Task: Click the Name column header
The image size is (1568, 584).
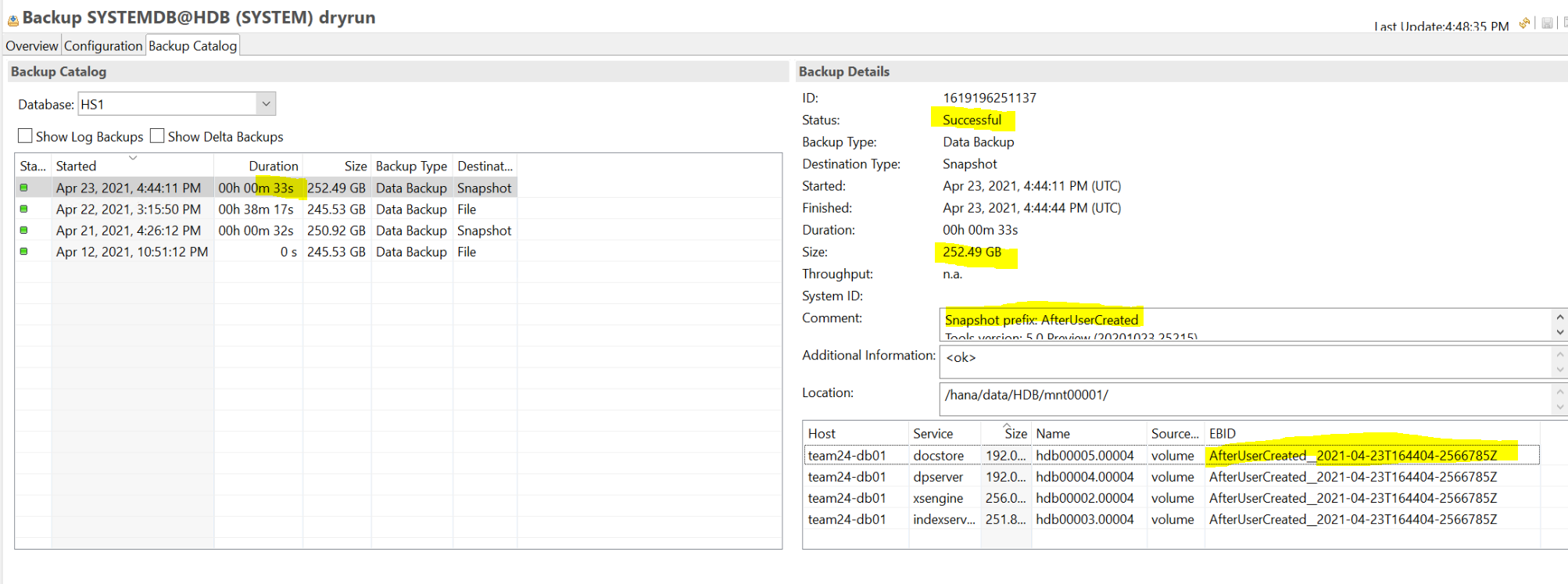Action: coord(1088,433)
